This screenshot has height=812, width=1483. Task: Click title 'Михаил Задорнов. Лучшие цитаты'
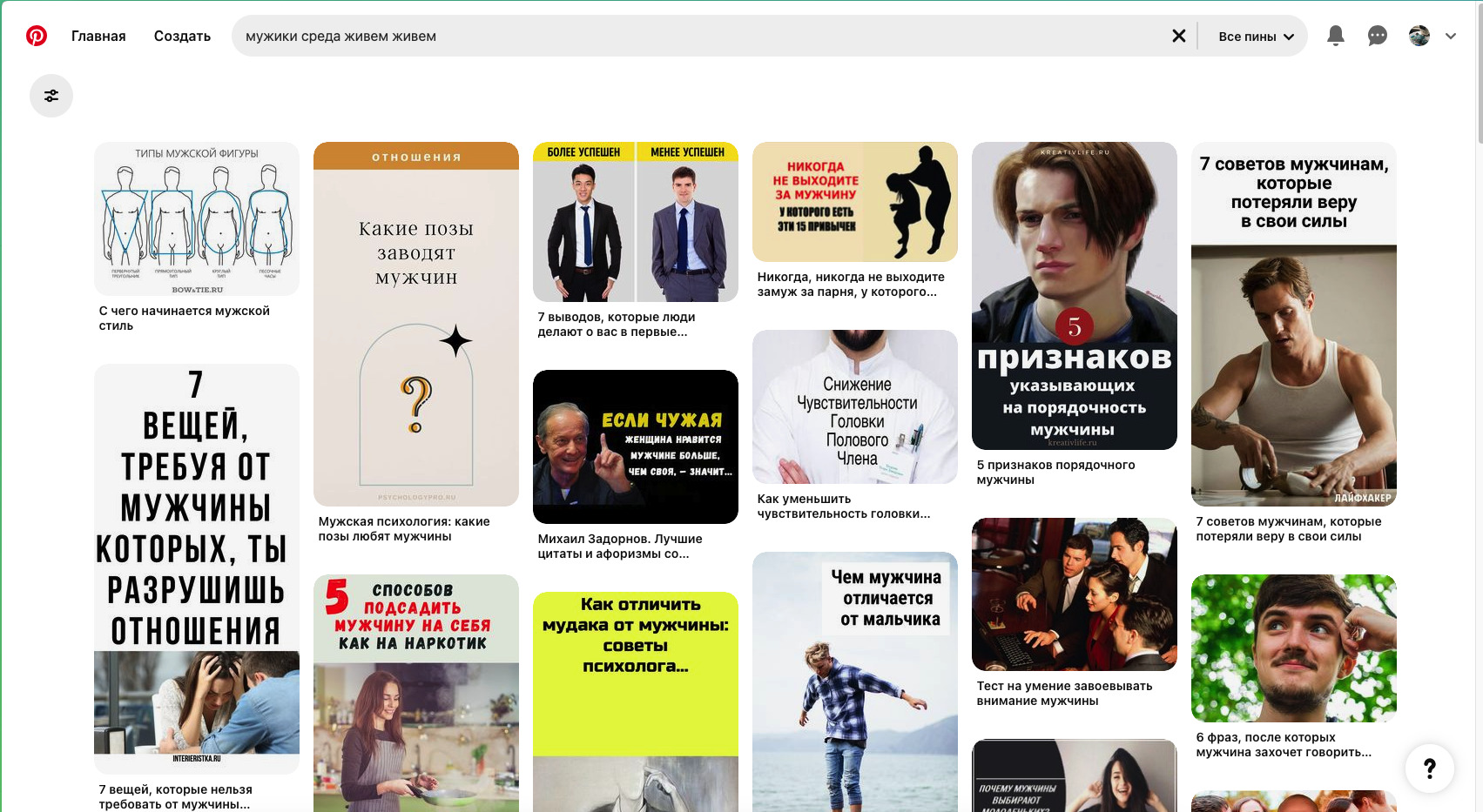[620, 547]
